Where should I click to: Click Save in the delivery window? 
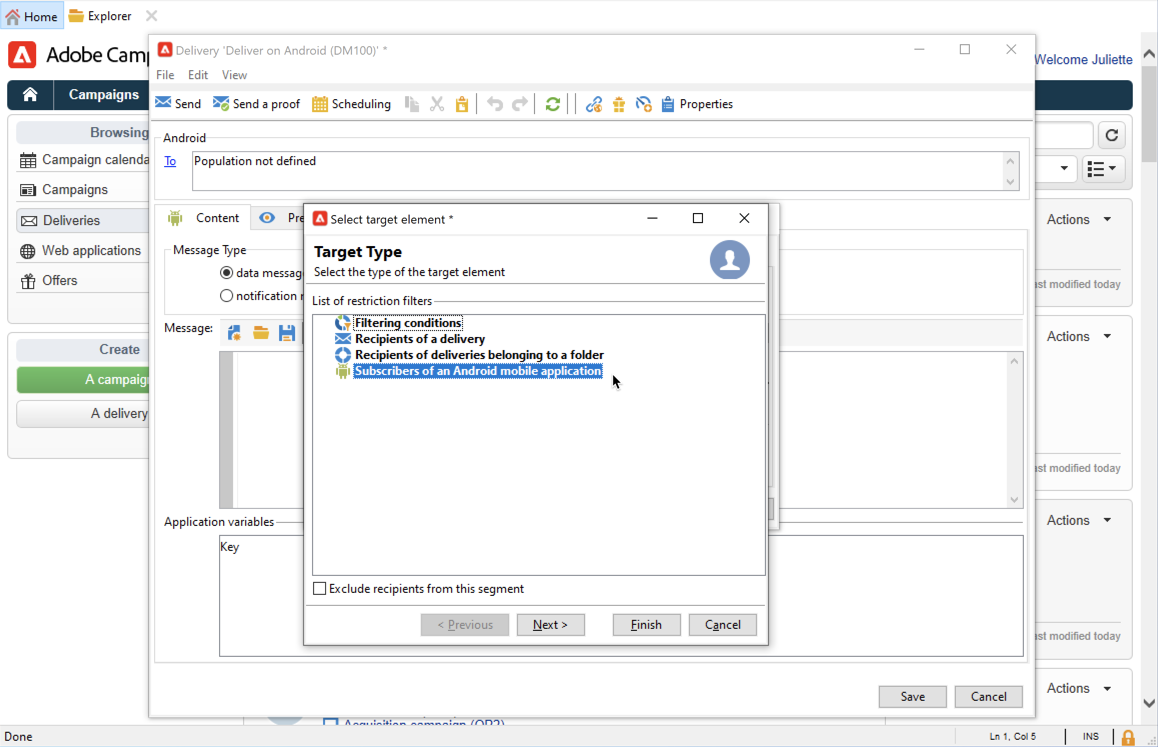(x=912, y=697)
